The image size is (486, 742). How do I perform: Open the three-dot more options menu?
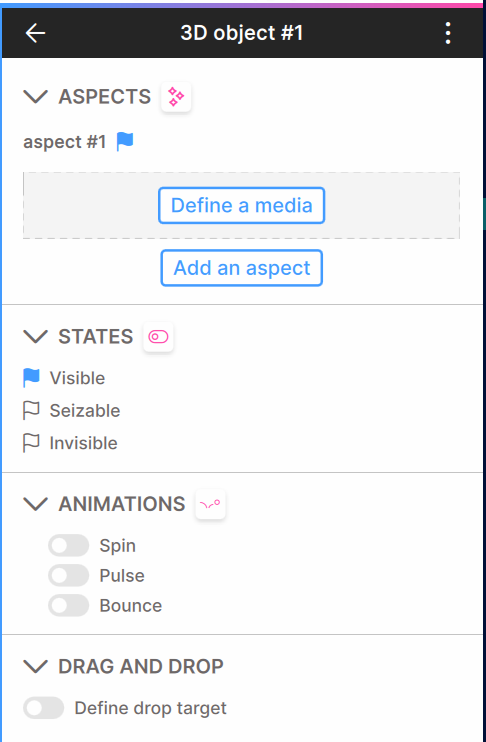tap(448, 33)
